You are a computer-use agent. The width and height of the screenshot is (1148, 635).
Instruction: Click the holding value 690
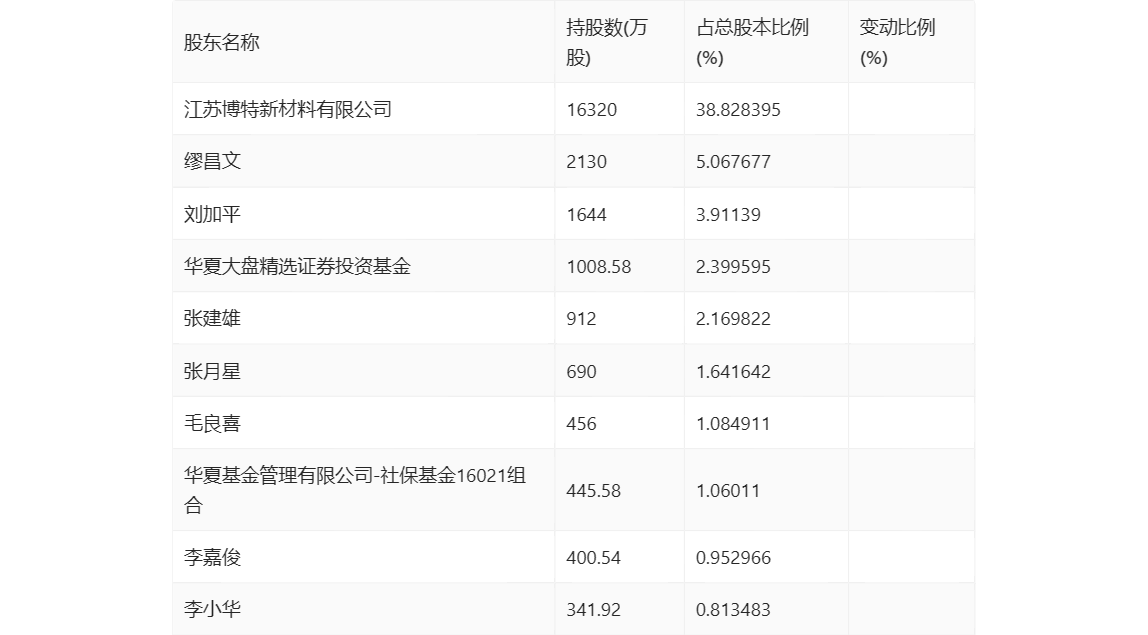point(581,371)
